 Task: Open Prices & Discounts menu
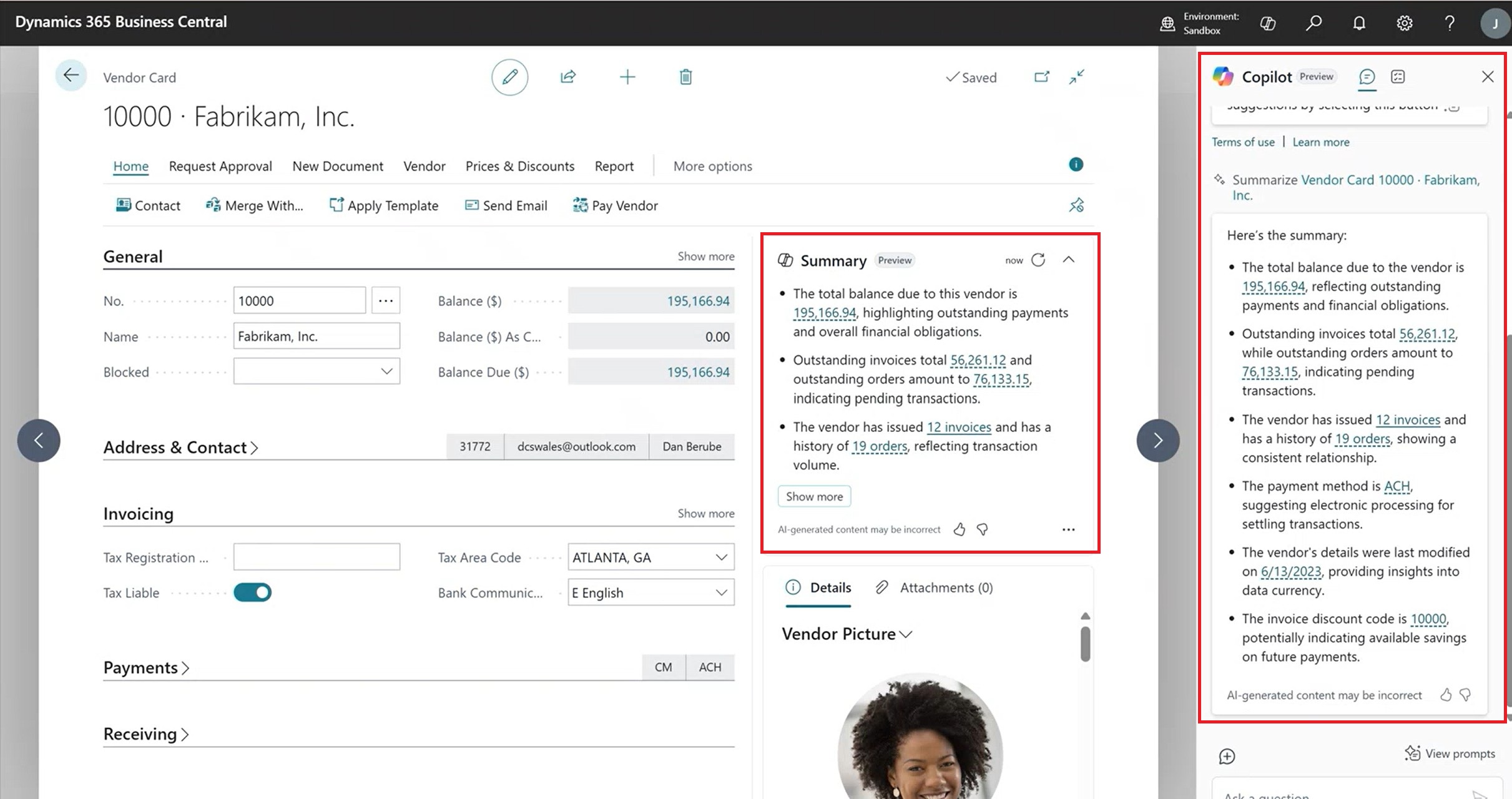click(x=519, y=166)
